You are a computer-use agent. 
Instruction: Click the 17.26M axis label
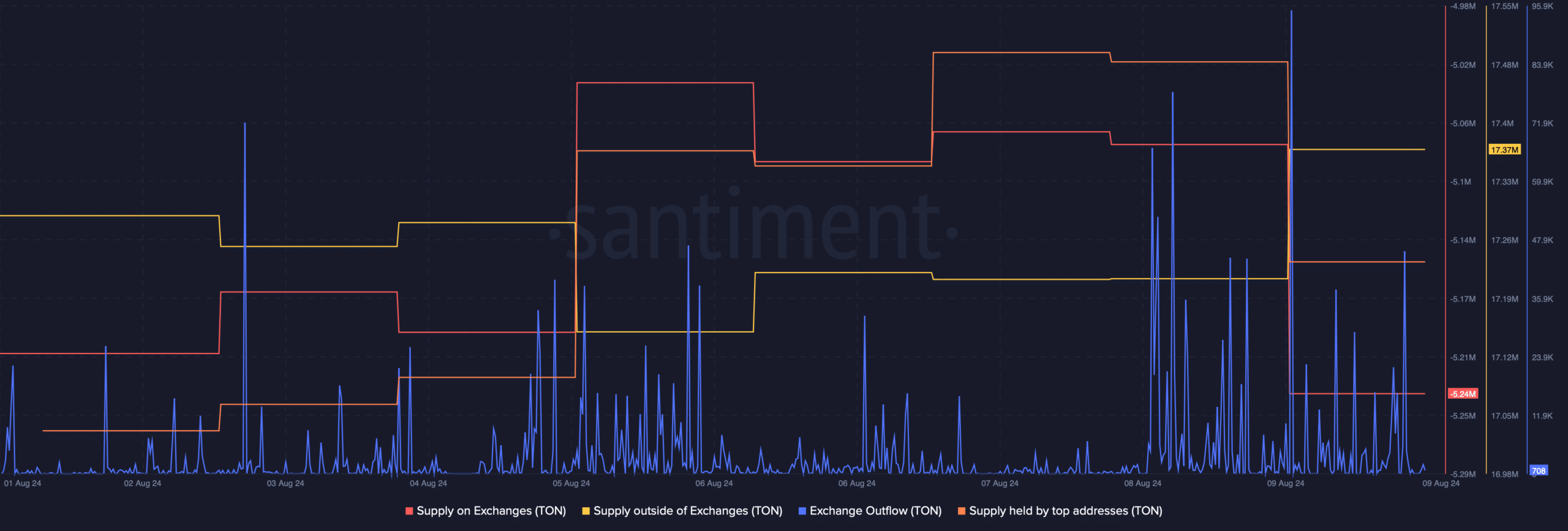[1505, 240]
